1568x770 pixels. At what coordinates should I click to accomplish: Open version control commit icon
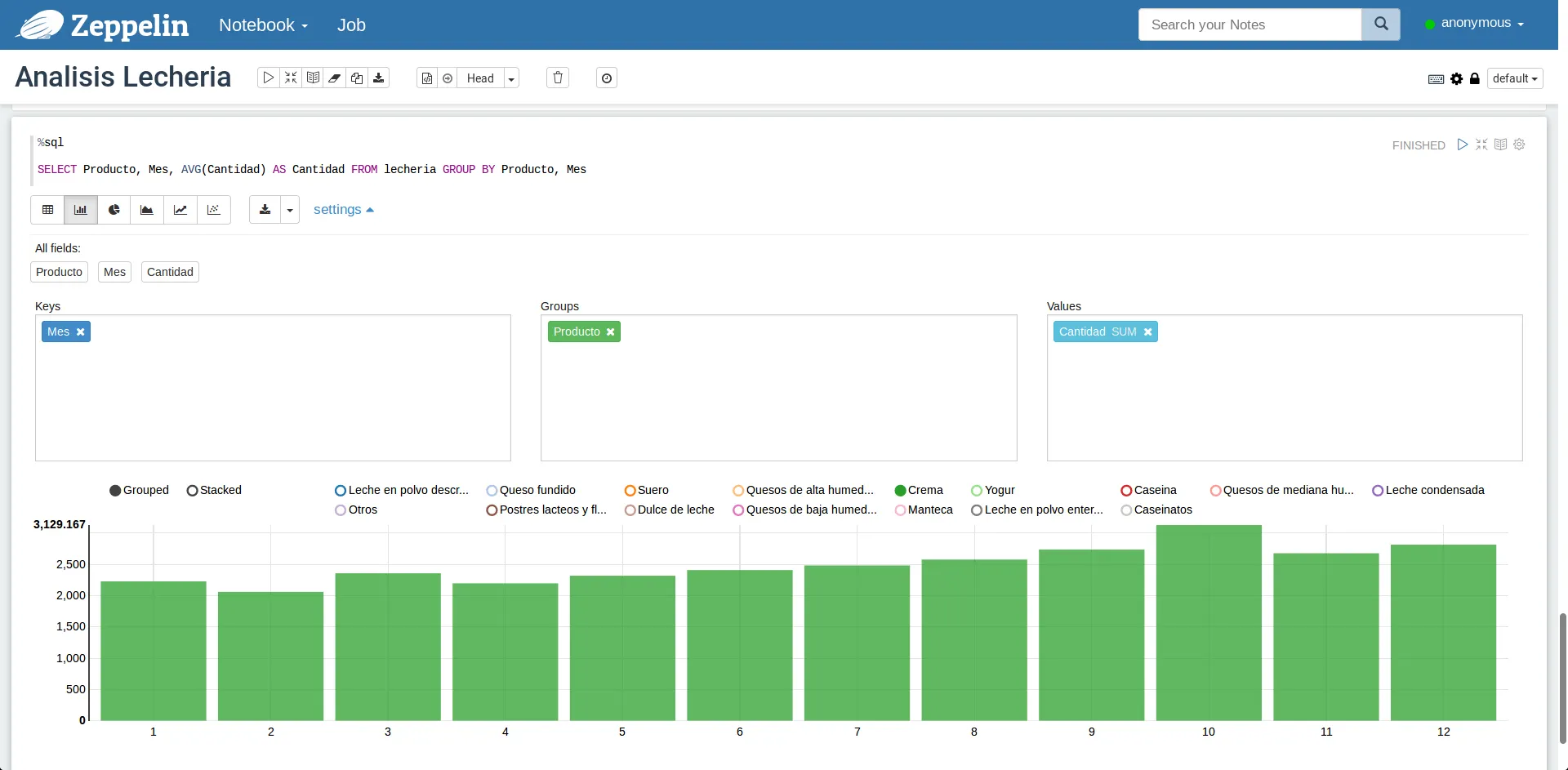pyautogui.click(x=427, y=78)
